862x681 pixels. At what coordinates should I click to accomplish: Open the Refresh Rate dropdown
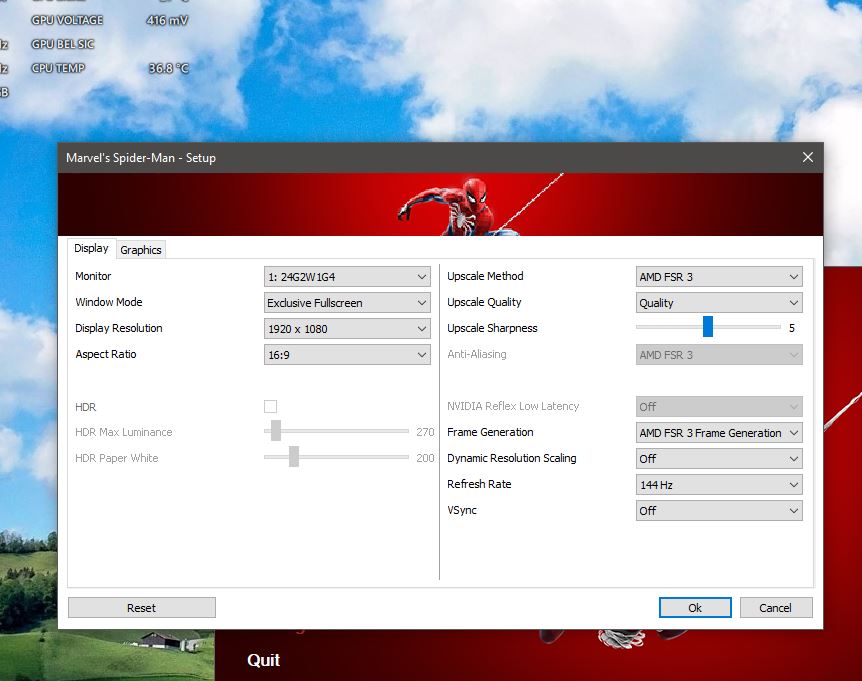(719, 484)
